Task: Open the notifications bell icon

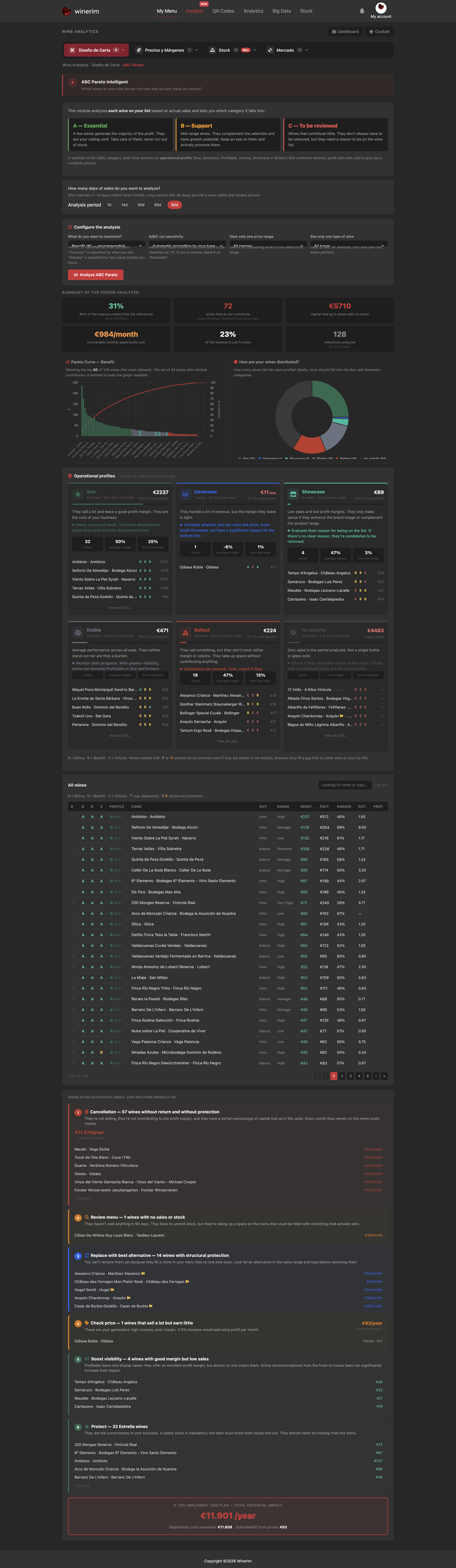Action: click(x=362, y=11)
